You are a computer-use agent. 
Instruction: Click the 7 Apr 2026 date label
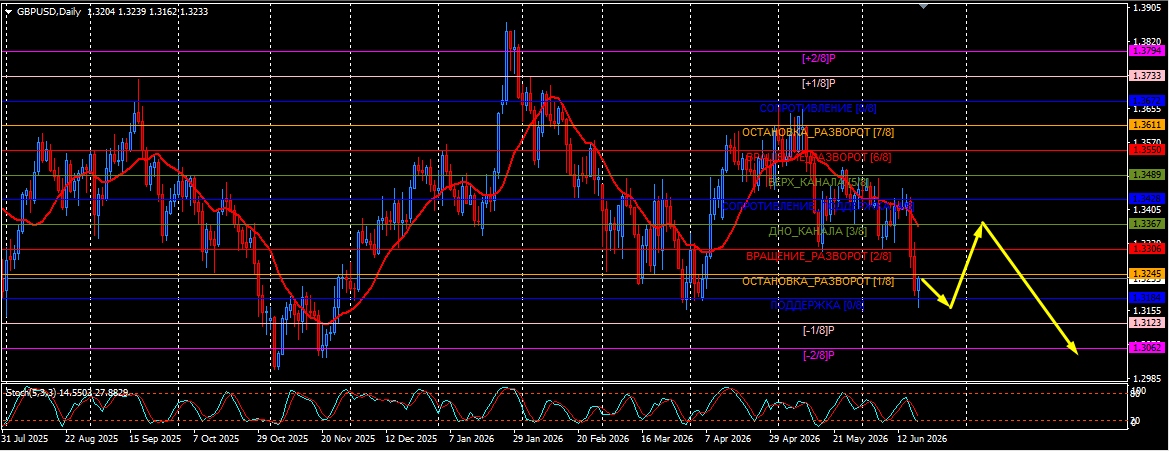point(728,439)
